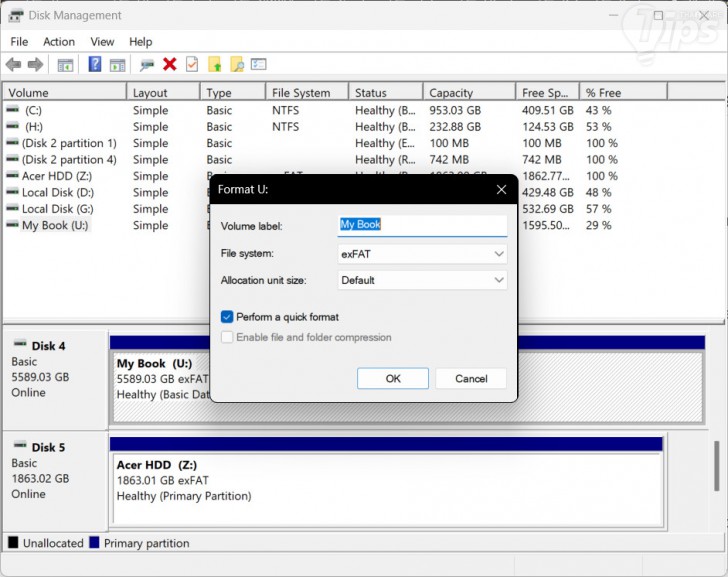This screenshot has width=728, height=577.
Task: Open the Help menu
Action: (x=141, y=42)
